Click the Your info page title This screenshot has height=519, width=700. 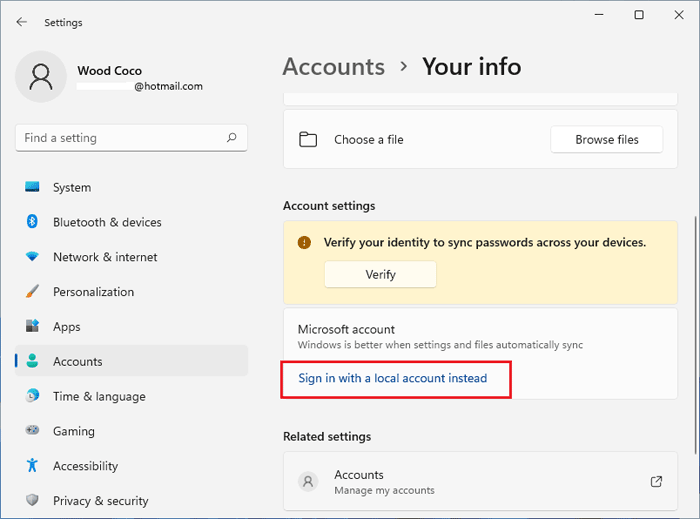pyautogui.click(x=471, y=67)
